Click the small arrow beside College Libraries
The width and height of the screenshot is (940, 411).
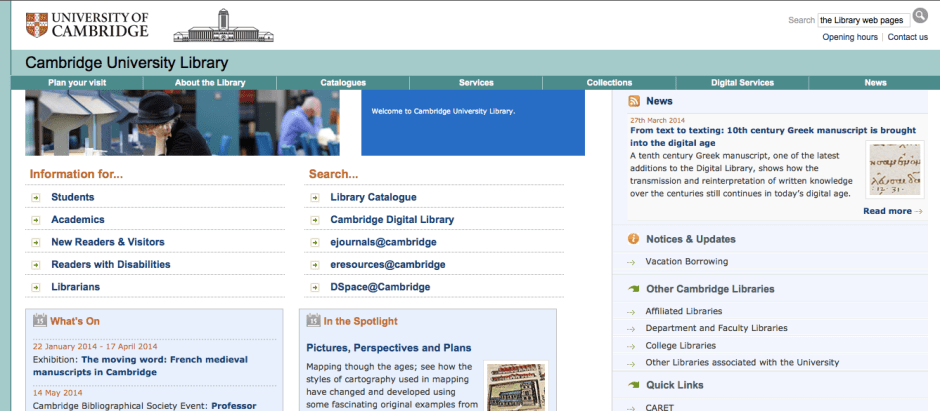[631, 346]
